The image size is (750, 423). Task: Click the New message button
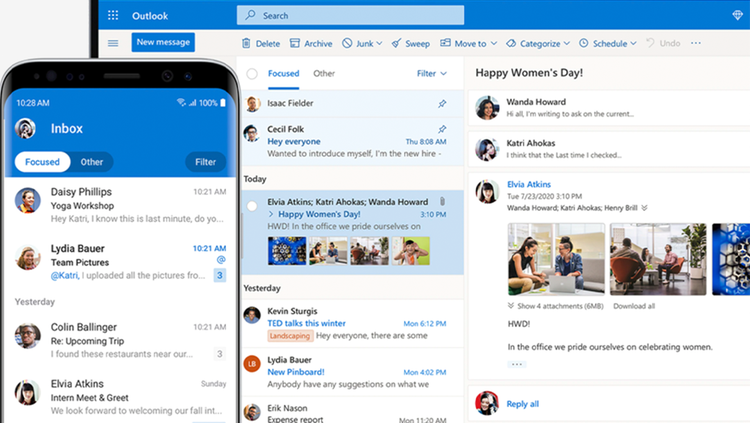click(163, 42)
